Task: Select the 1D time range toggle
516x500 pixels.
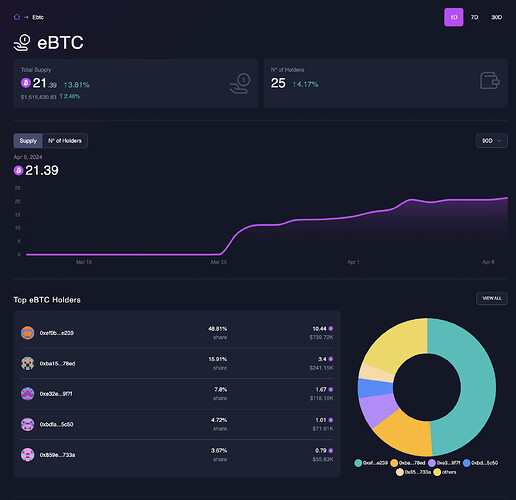Action: click(x=454, y=17)
